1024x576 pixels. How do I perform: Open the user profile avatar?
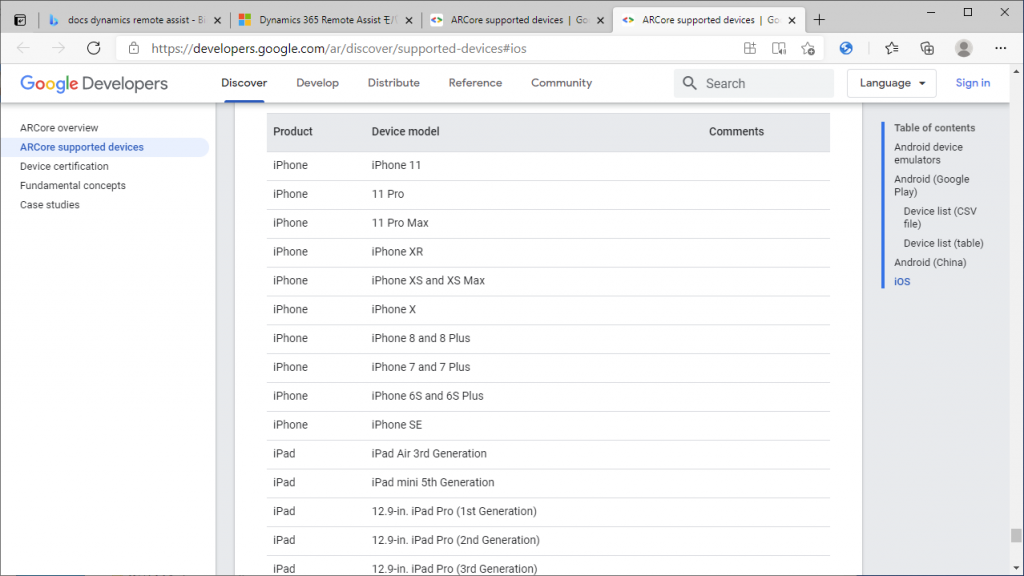(x=963, y=48)
